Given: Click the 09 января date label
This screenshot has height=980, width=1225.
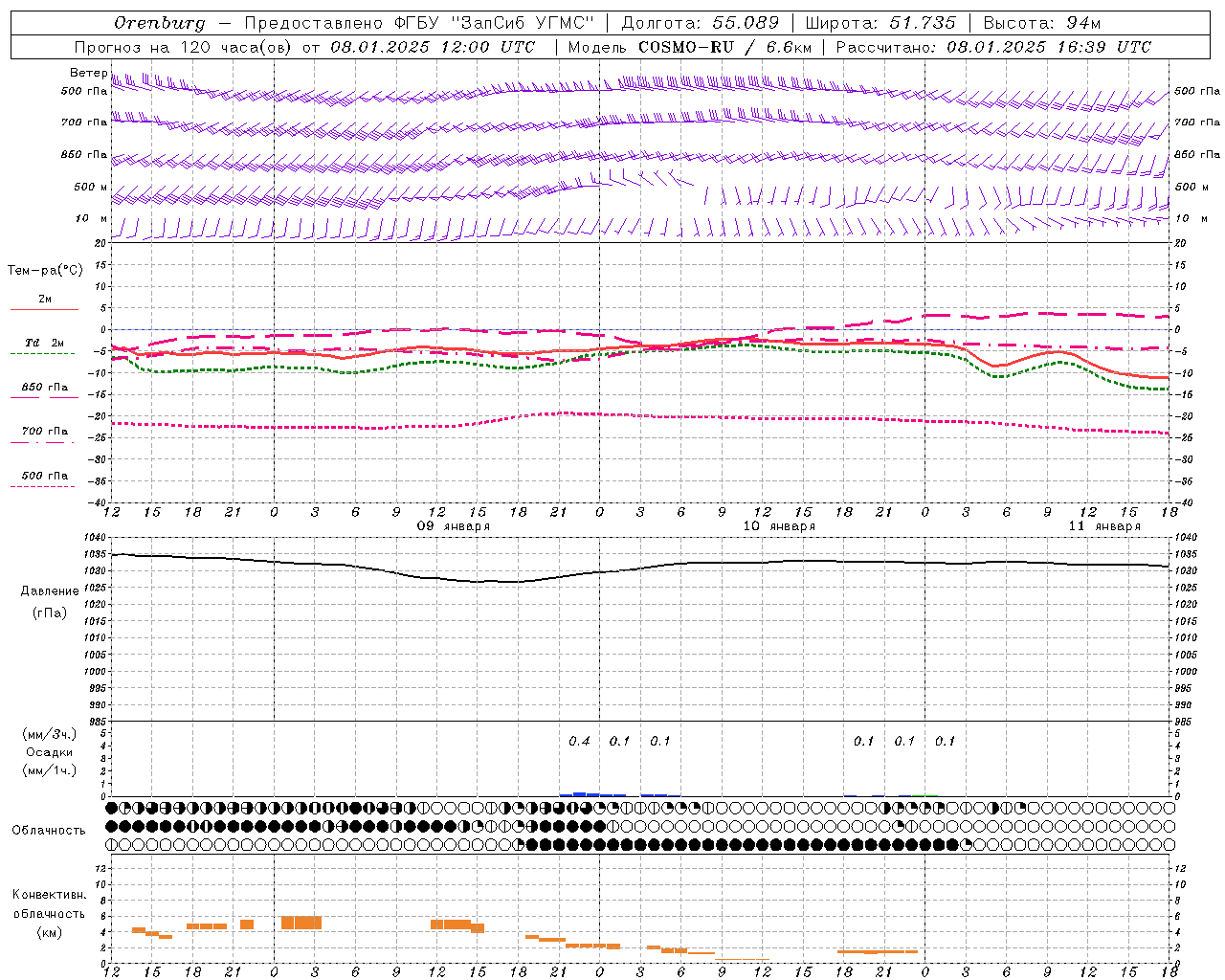Looking at the screenshot, I should point(453,526).
